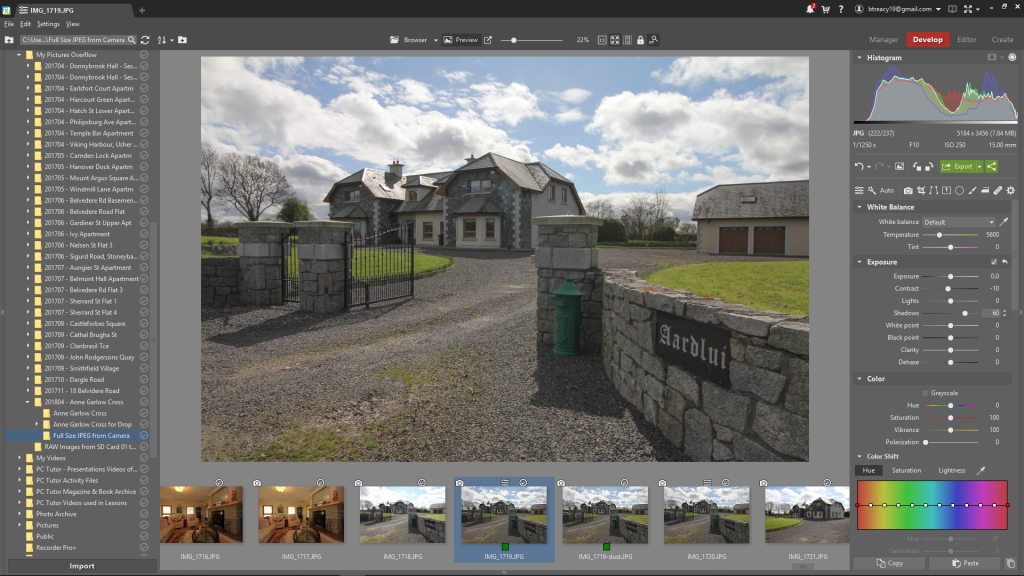
Task: Rotate image right icon
Action: [x=929, y=167]
